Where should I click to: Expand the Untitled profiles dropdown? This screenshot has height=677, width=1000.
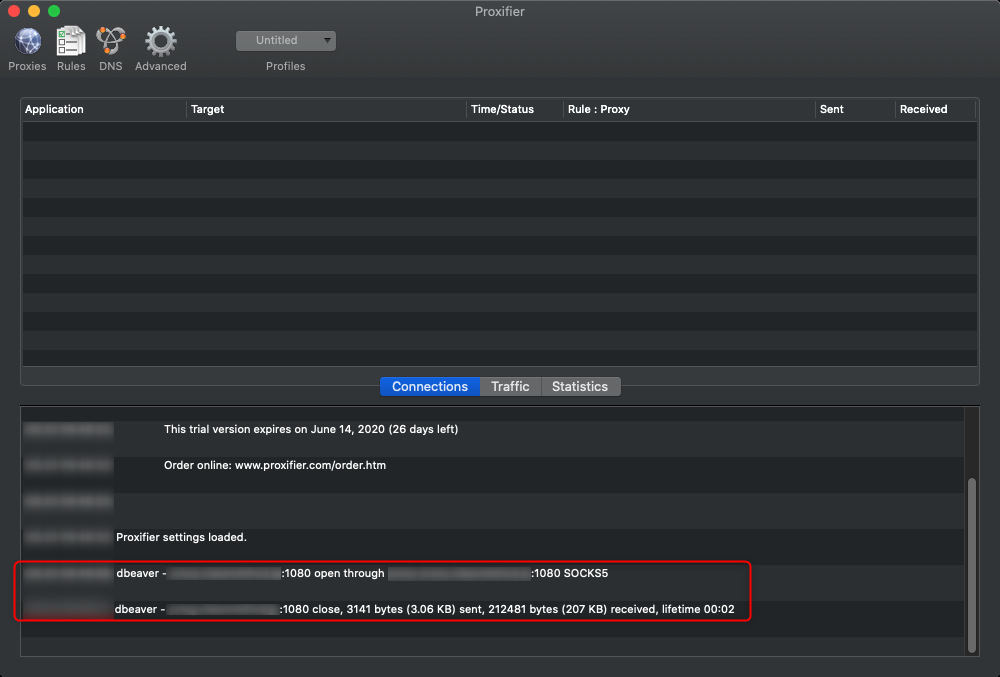point(286,41)
